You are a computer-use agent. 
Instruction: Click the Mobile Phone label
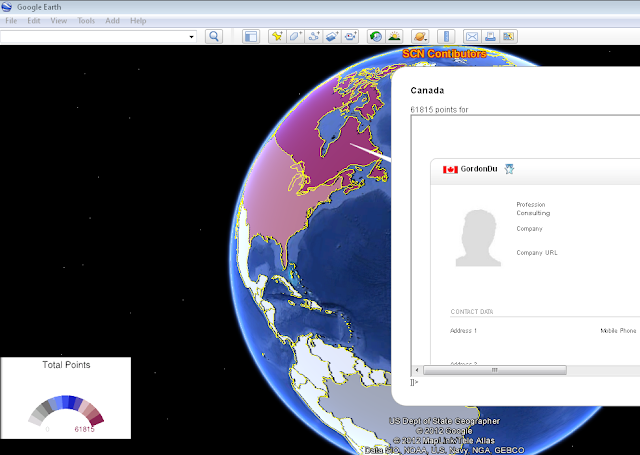click(x=618, y=331)
